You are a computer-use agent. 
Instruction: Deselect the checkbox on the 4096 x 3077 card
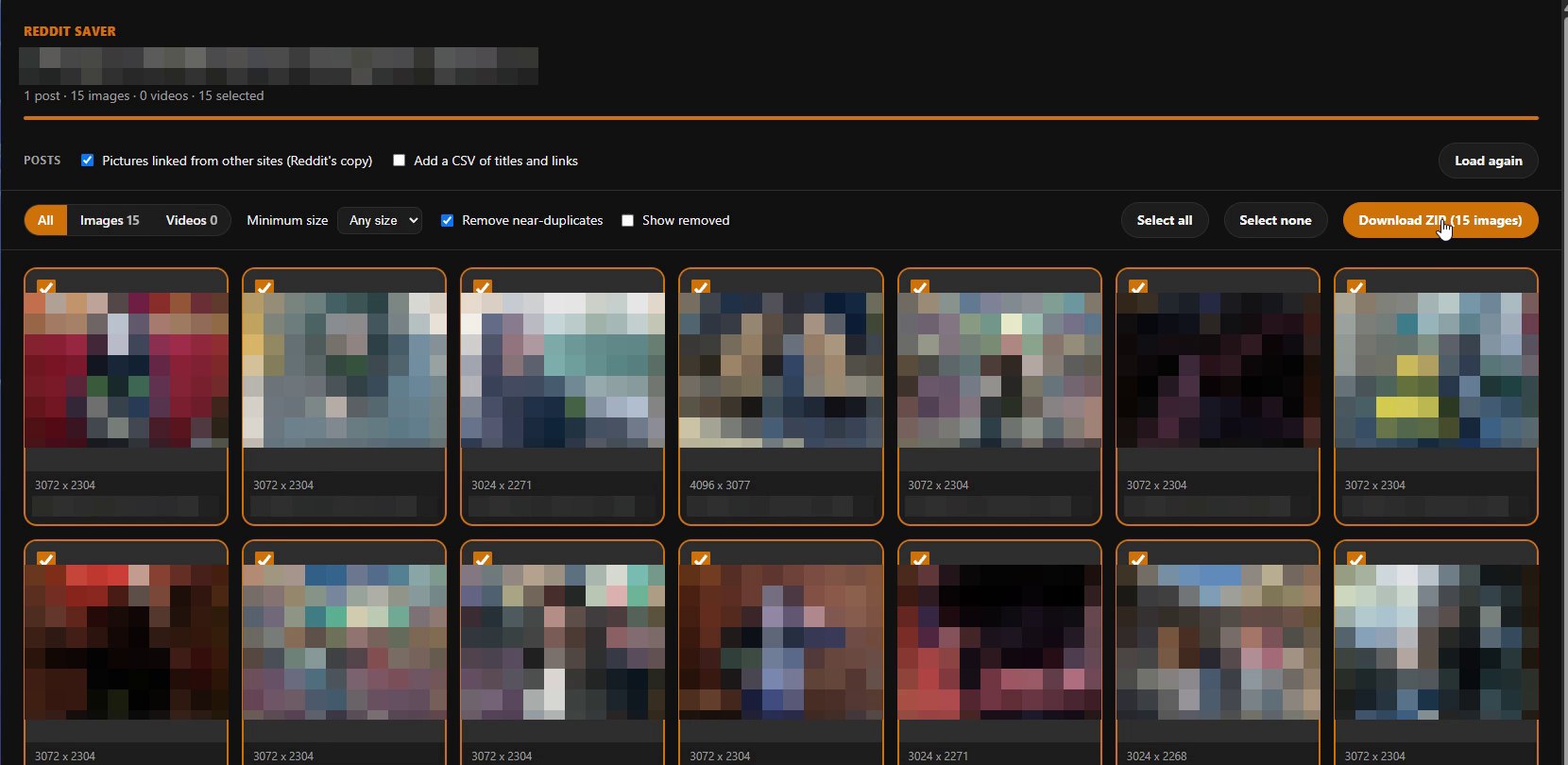[701, 287]
